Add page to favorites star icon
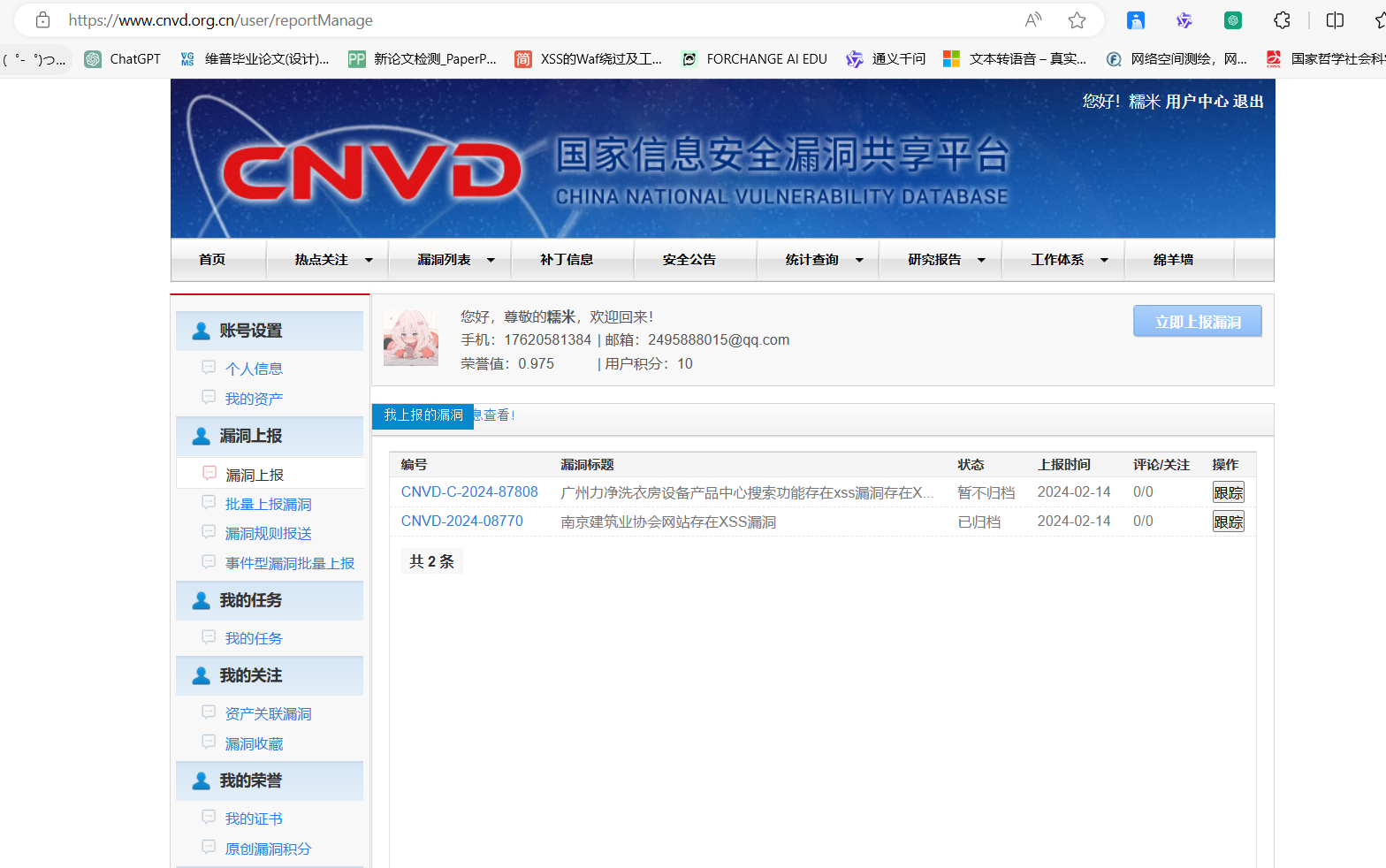Image resolution: width=1386 pixels, height=868 pixels. pyautogui.click(x=1077, y=19)
